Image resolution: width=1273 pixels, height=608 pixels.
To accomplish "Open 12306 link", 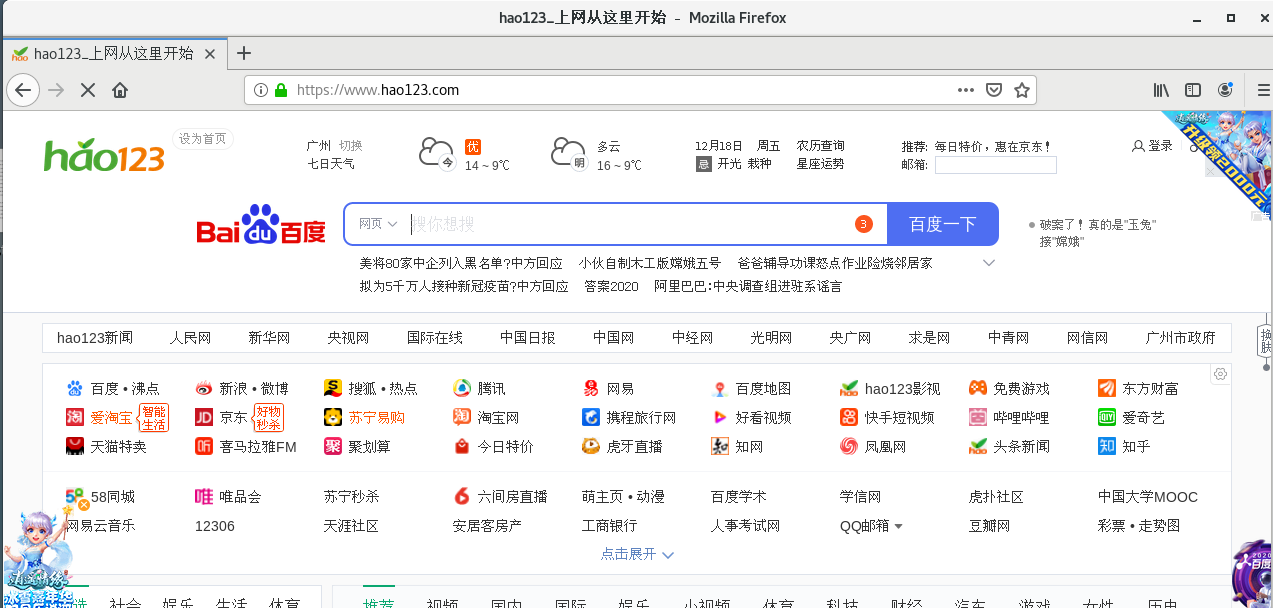I will [x=215, y=525].
